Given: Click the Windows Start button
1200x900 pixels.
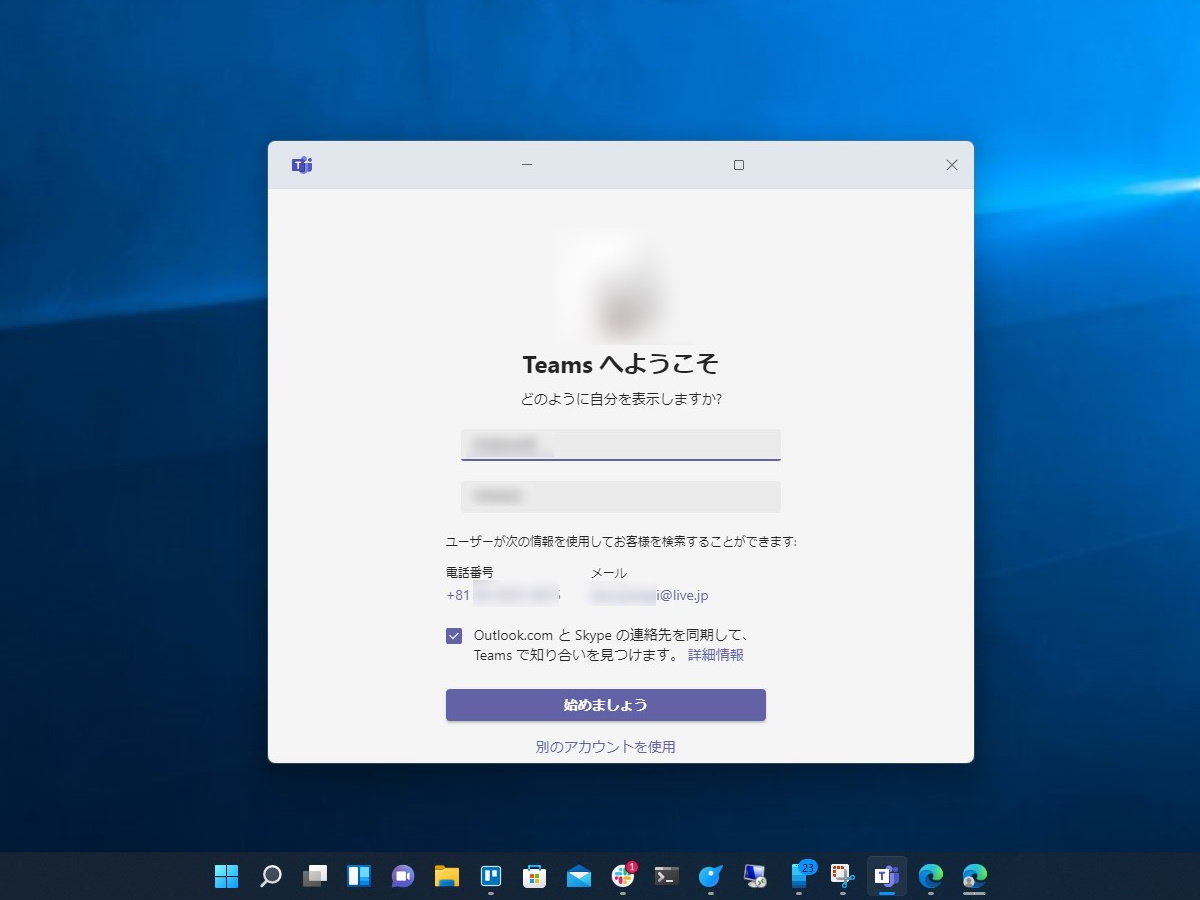Looking at the screenshot, I should 228,877.
